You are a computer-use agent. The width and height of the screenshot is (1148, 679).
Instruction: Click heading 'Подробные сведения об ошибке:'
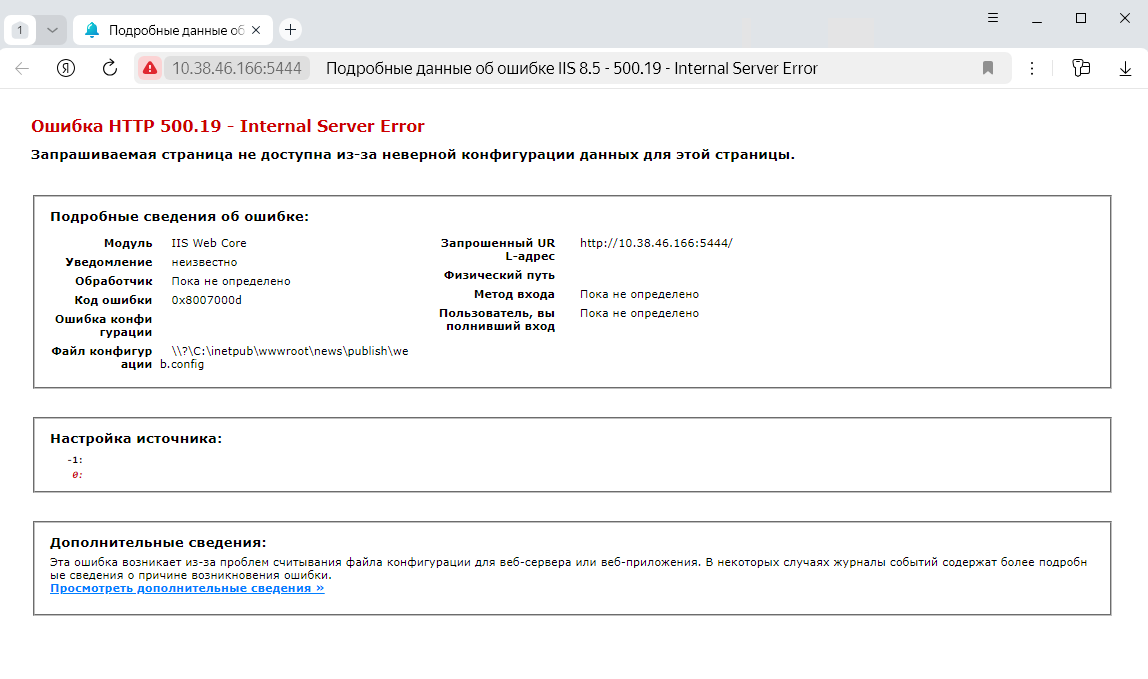pos(179,217)
